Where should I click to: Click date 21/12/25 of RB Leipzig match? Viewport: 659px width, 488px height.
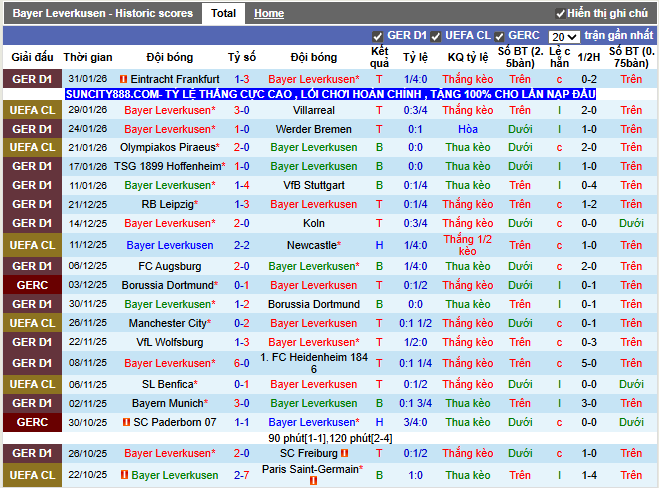click(88, 204)
